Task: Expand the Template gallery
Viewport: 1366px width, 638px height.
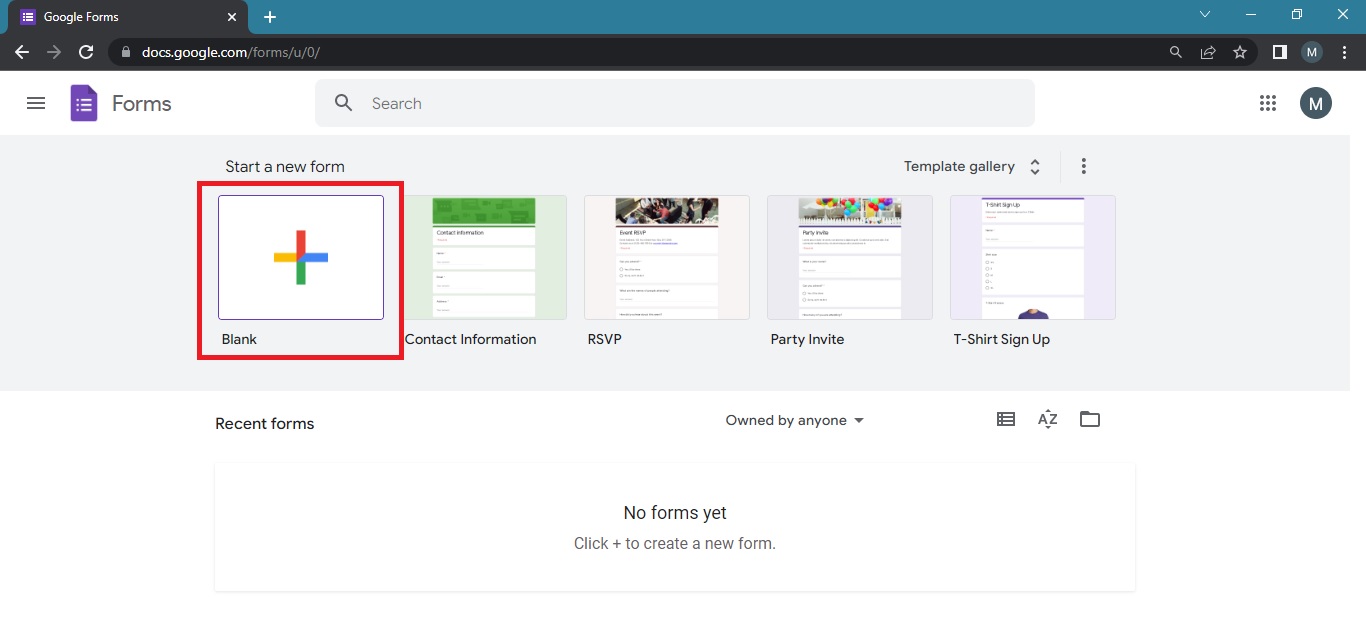Action: [972, 167]
